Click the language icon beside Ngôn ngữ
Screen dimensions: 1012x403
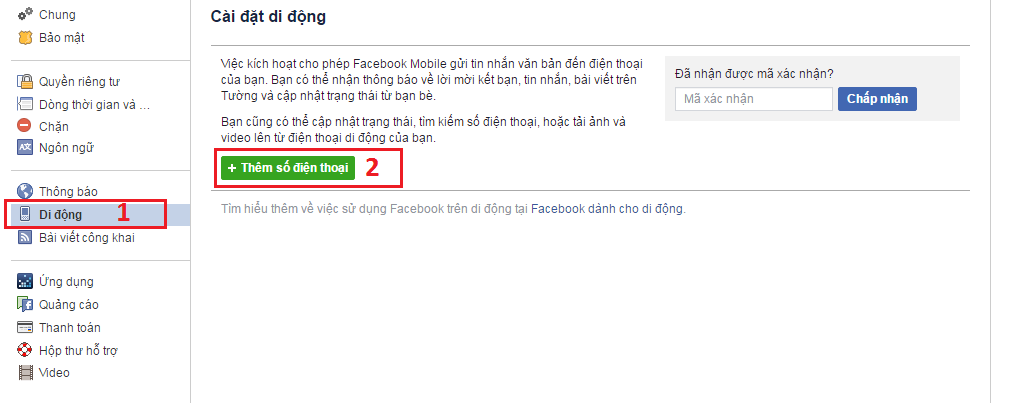[x=25, y=148]
